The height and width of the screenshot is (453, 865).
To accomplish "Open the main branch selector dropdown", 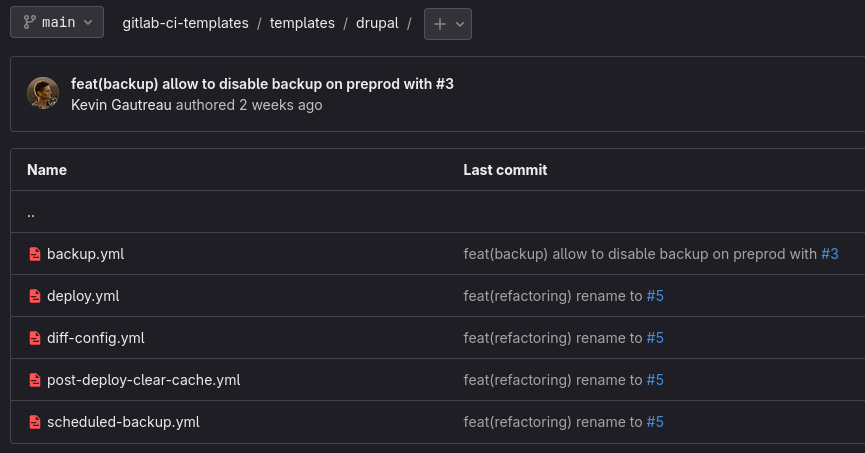I will tap(57, 22).
